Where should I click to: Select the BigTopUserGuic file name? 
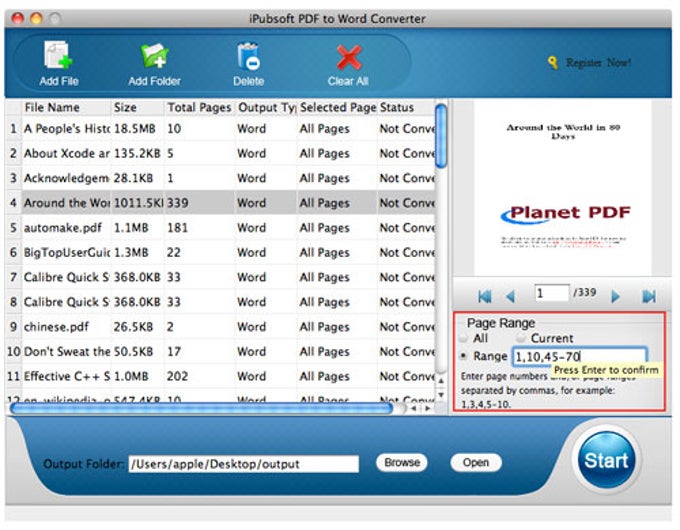tap(66, 252)
